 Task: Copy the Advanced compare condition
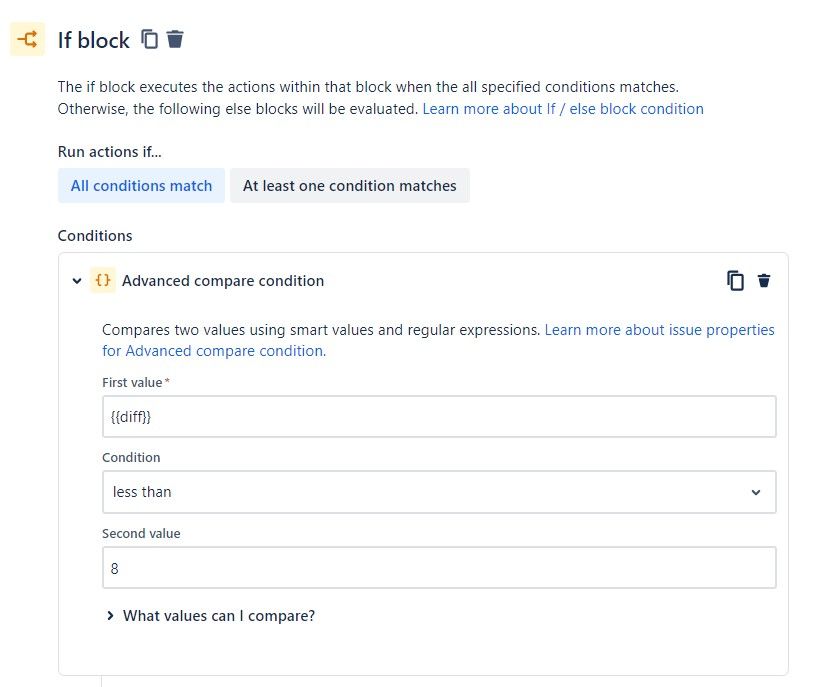point(735,281)
